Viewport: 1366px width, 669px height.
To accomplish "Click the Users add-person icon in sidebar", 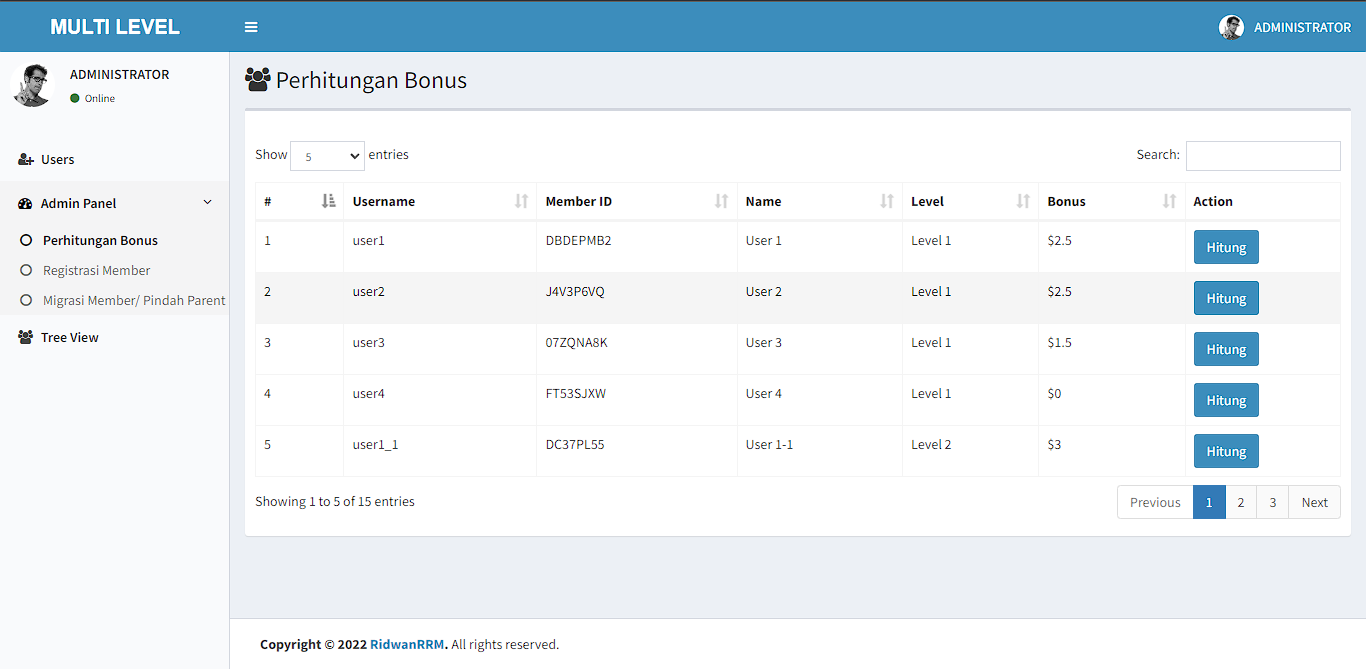I will (x=26, y=160).
